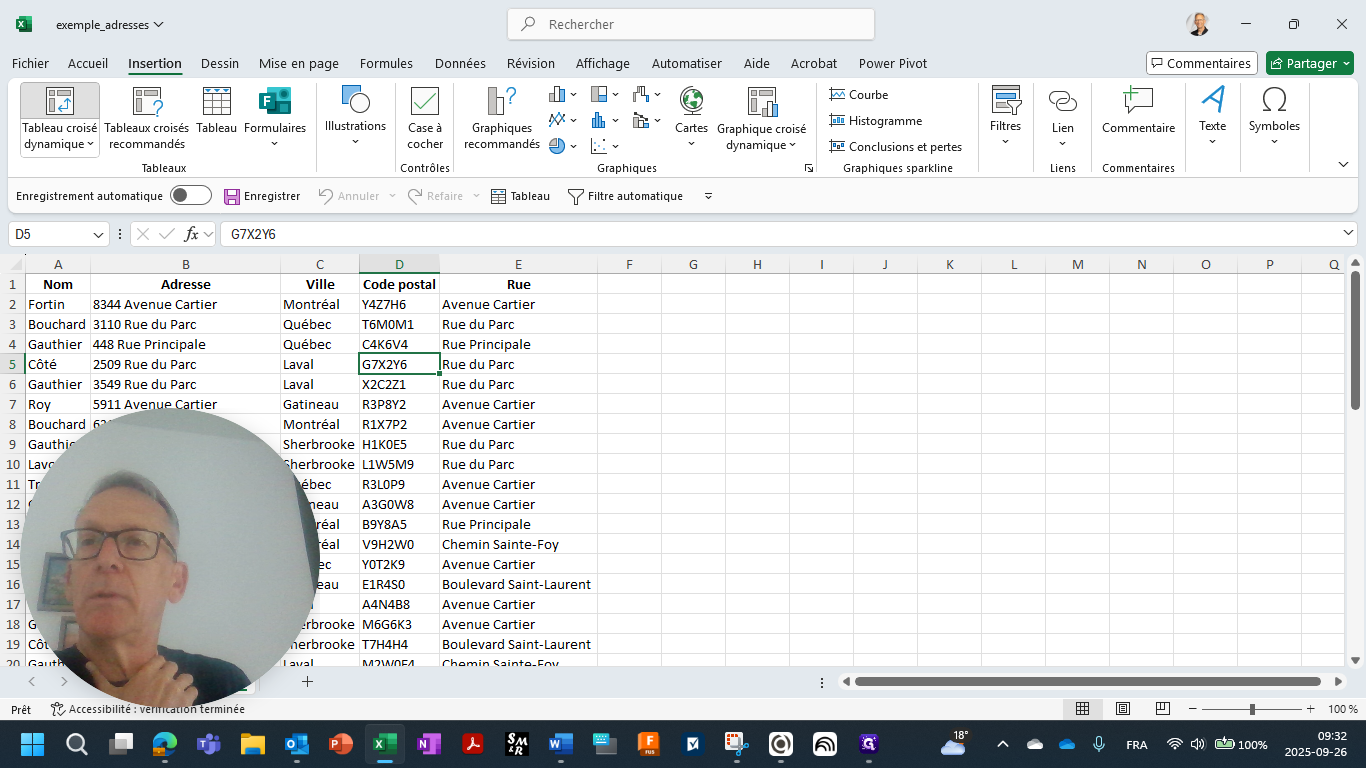Switch to the Formules ribbon tab
This screenshot has height=768, width=1366.
coord(386,63)
